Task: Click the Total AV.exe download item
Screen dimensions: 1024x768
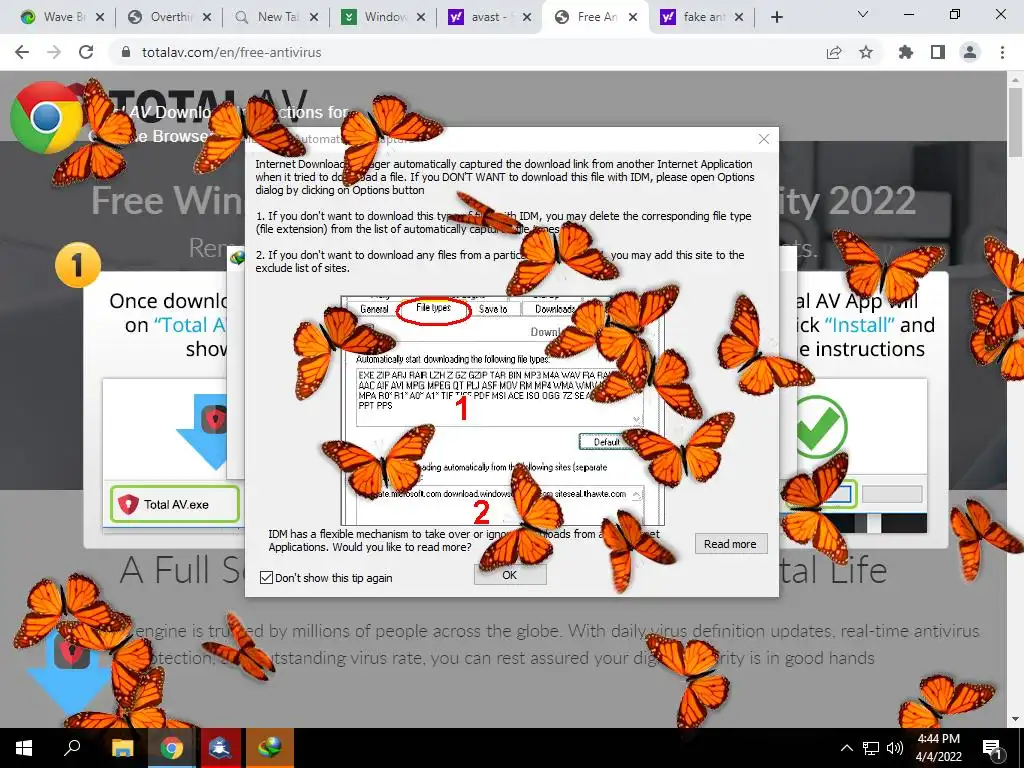Action: [x=175, y=504]
